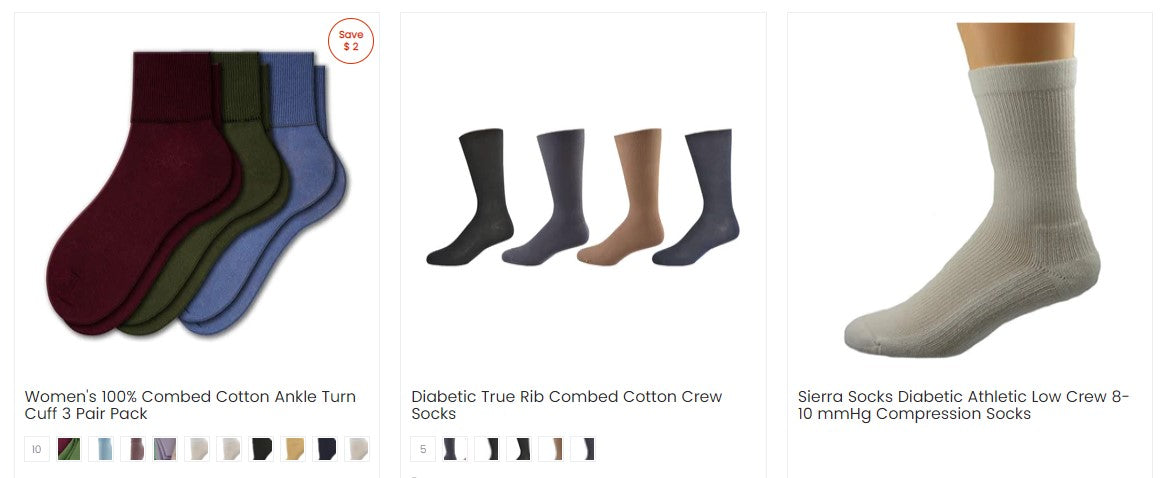This screenshot has height=478, width=1170.
Task: Select the tan crew sock swatch
Action: [551, 449]
